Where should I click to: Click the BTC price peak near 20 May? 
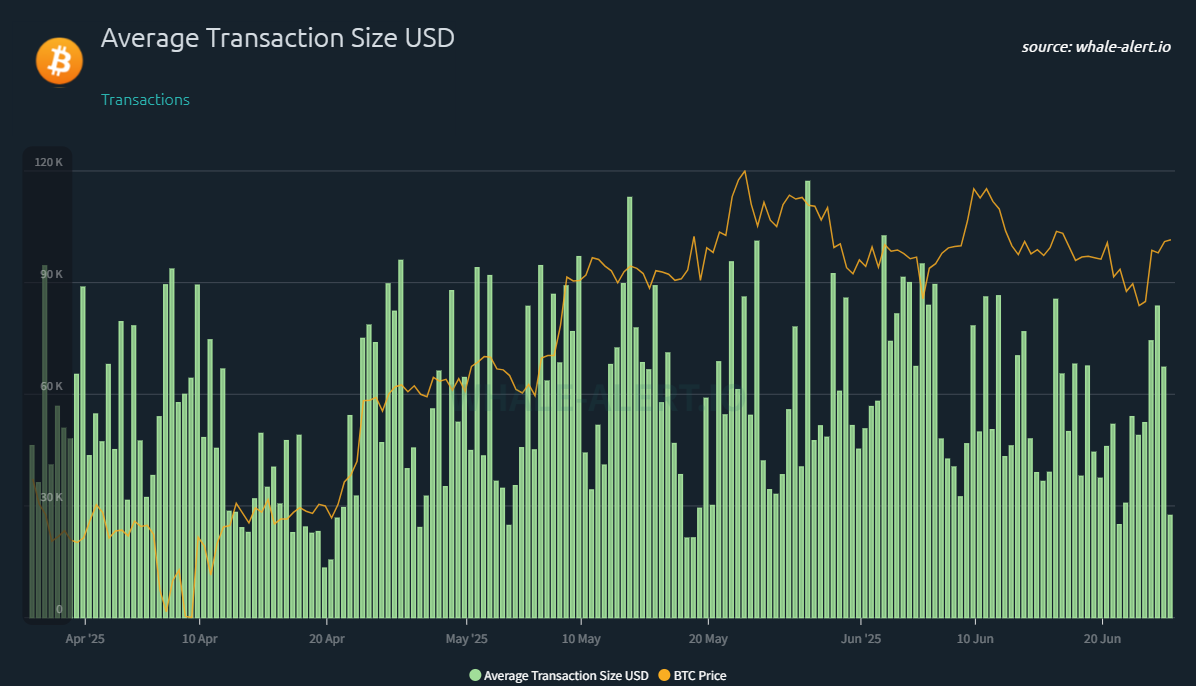pyautogui.click(x=744, y=172)
